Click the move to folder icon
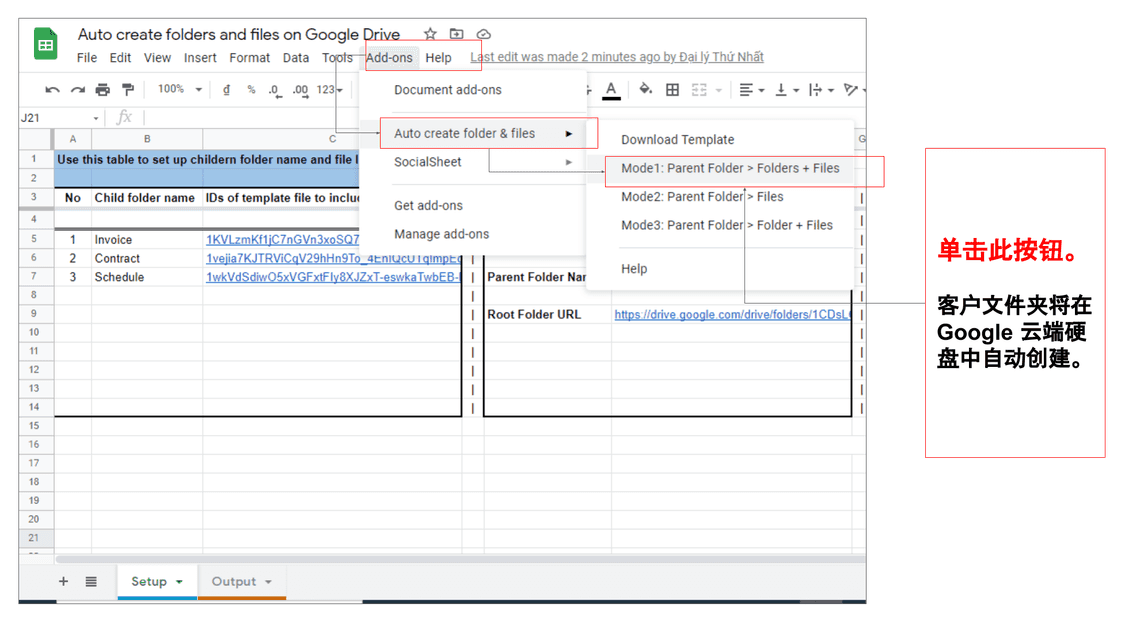This screenshot has height=622, width=1140. 456,35
